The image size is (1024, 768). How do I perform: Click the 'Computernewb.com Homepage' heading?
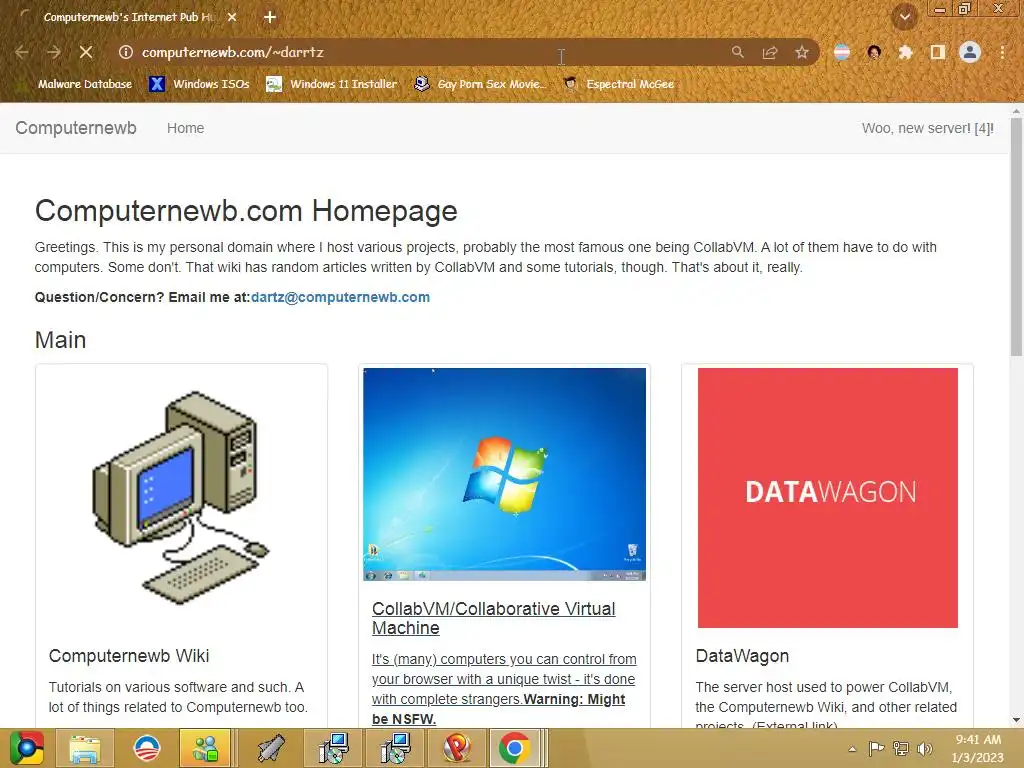[246, 211]
